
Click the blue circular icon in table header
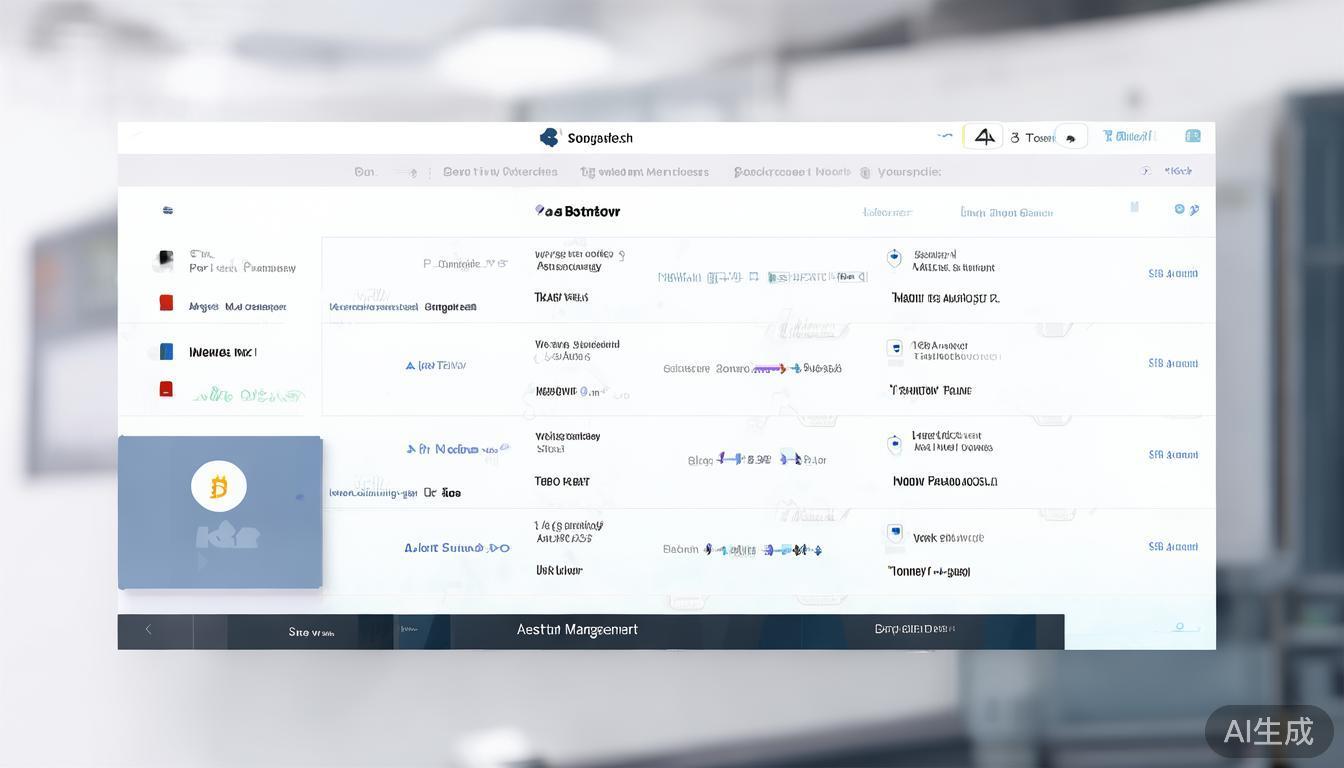(1180, 209)
